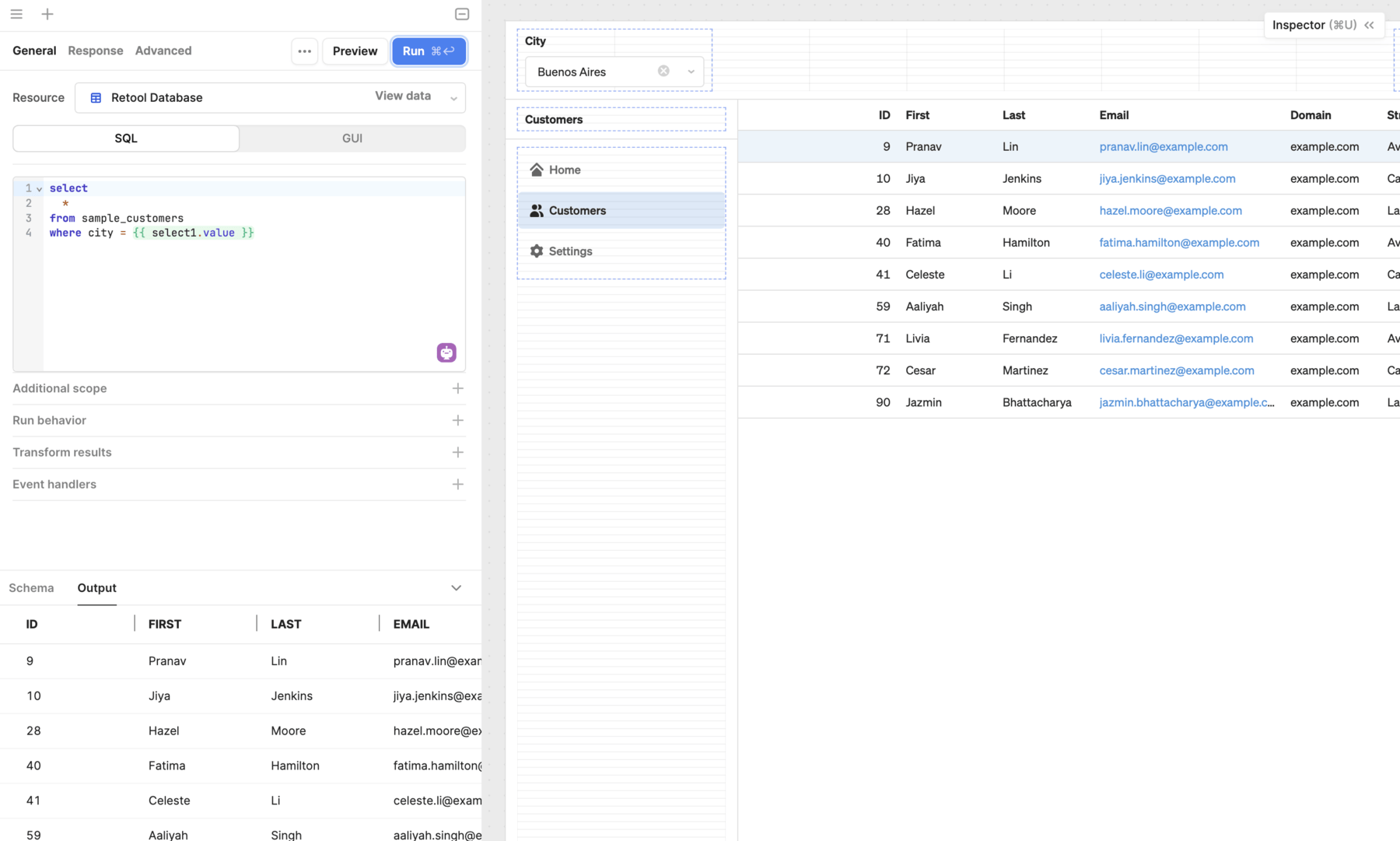Open the Response tab
Viewport: 1400px width, 841px height.
click(96, 51)
